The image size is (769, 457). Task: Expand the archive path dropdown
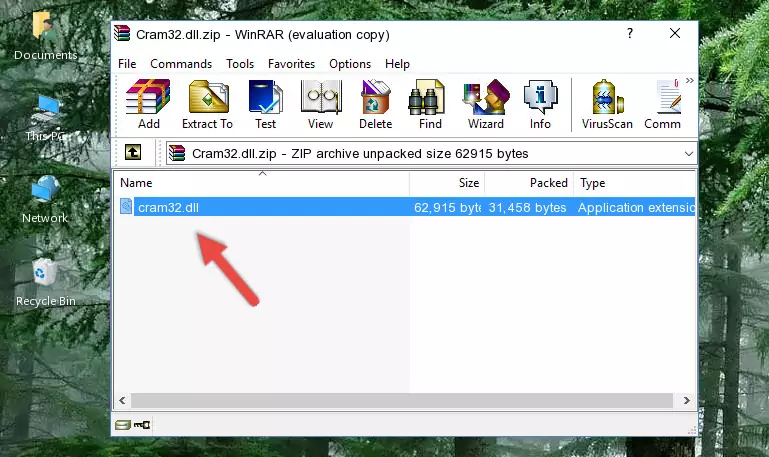tap(689, 153)
